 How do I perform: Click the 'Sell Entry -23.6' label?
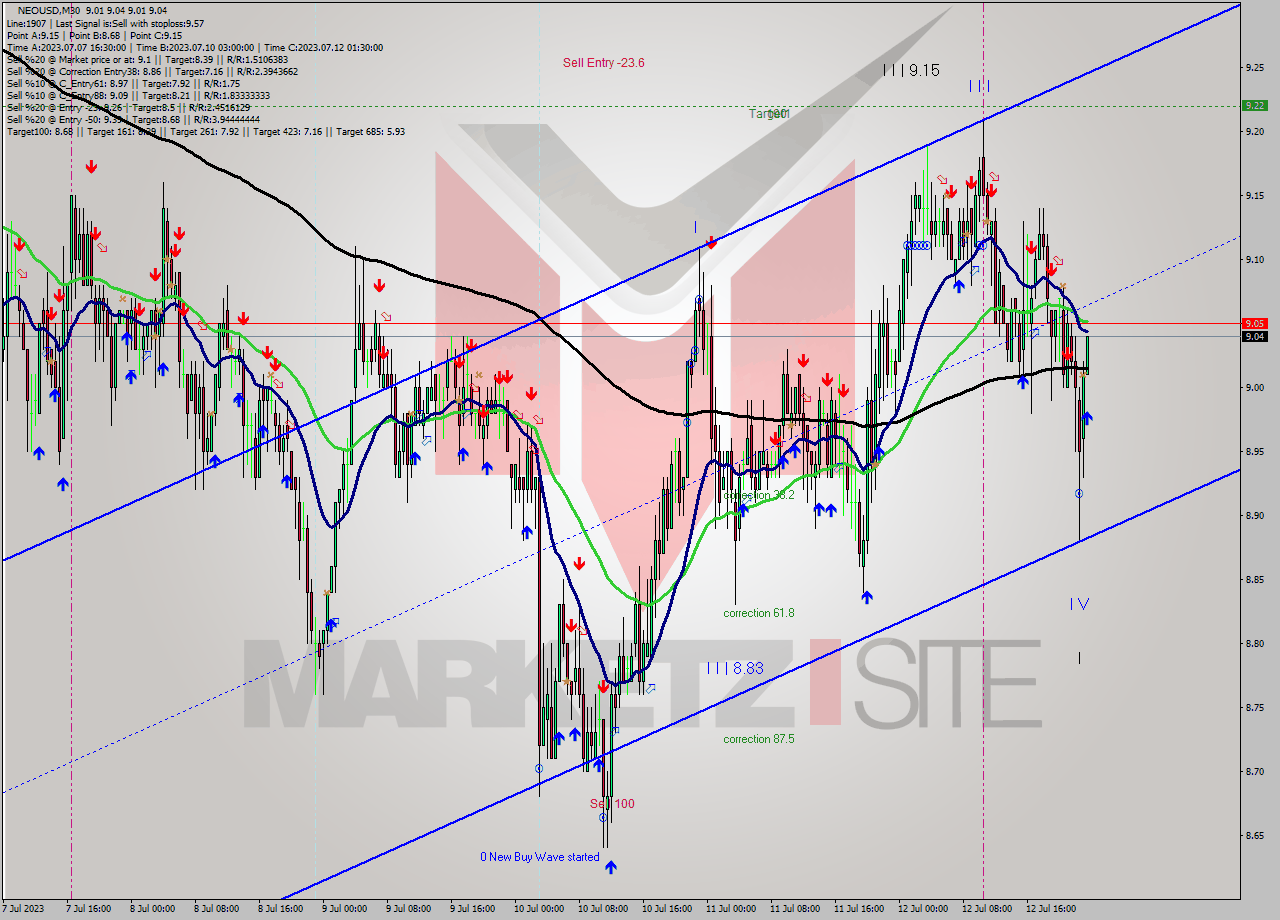(603, 63)
